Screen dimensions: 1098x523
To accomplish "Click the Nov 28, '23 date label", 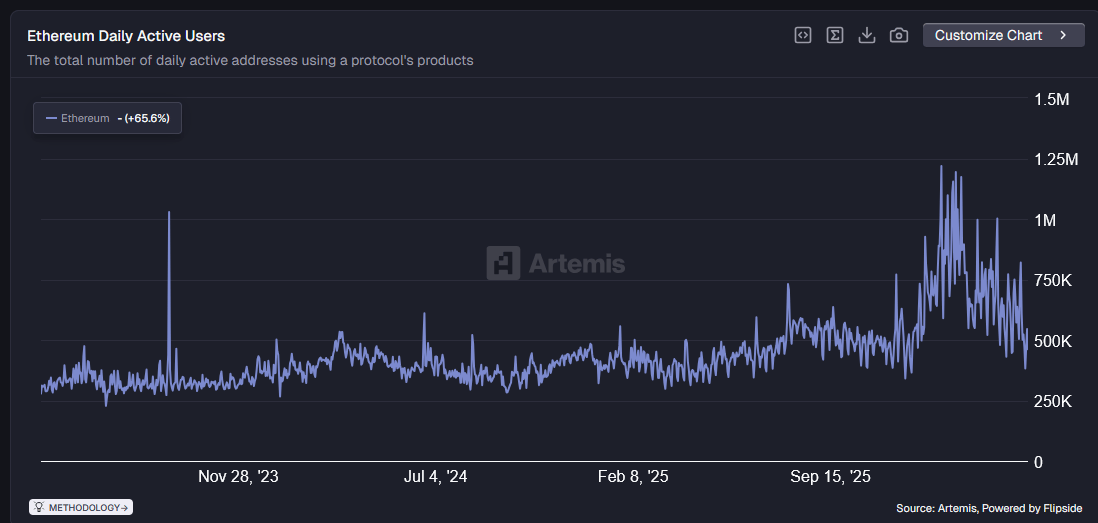I will click(238, 477).
